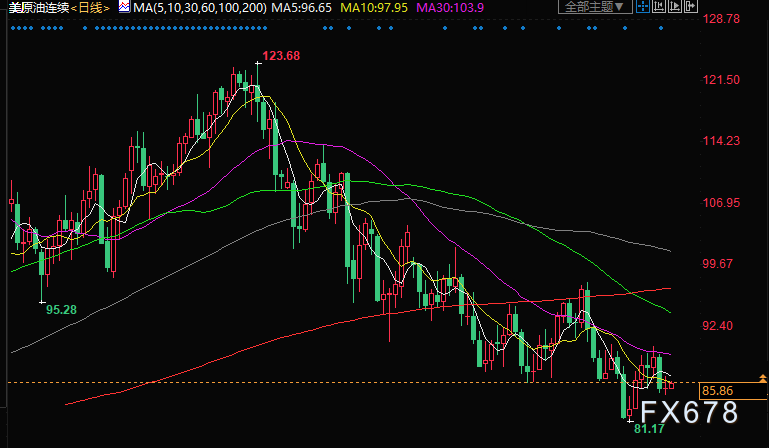This screenshot has height=448, width=769.
Task: Click the exit/expand arrow chart icon
Action: [691, 6]
